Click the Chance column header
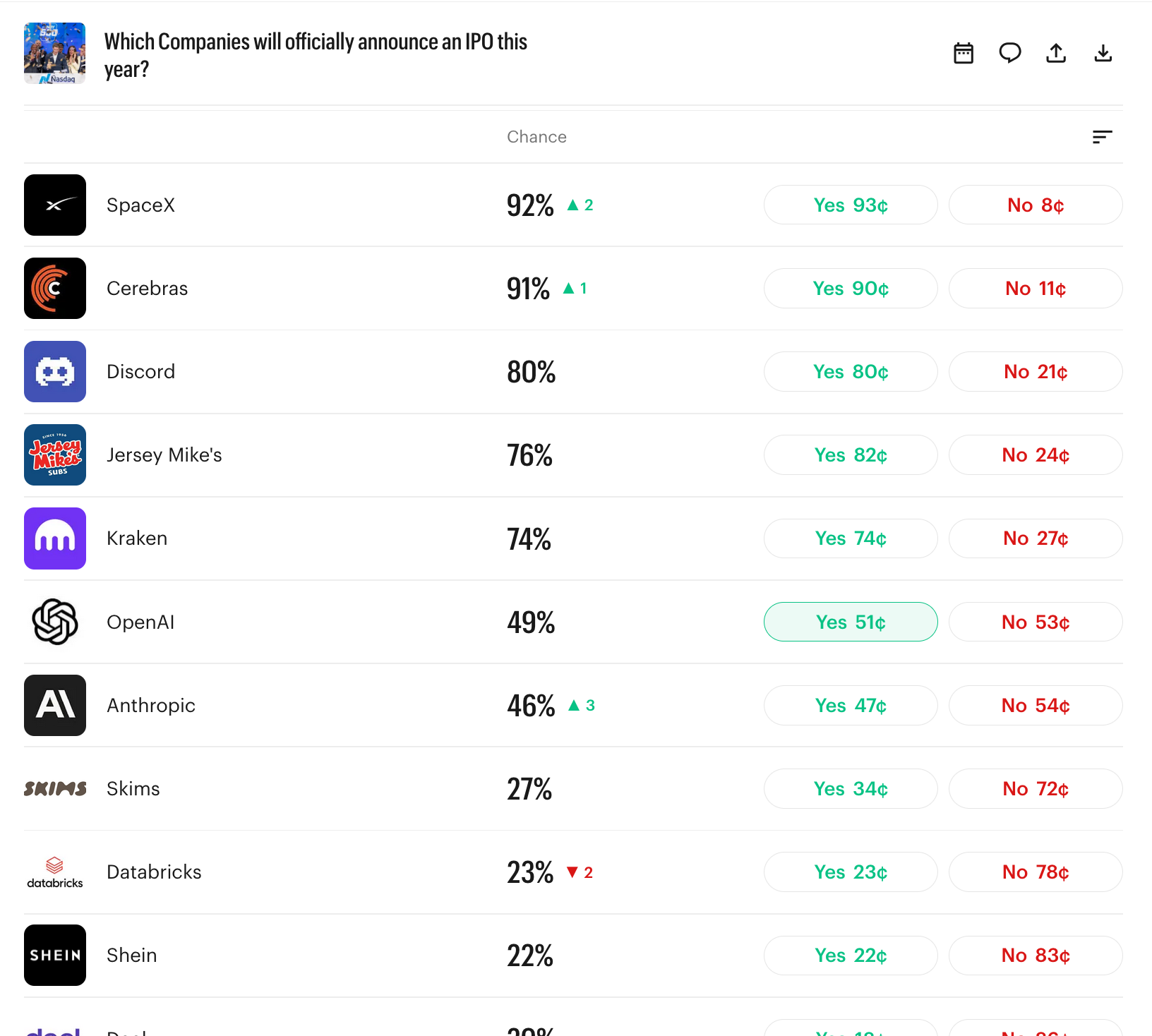Screen dimensions: 1152x1036 click(536, 137)
